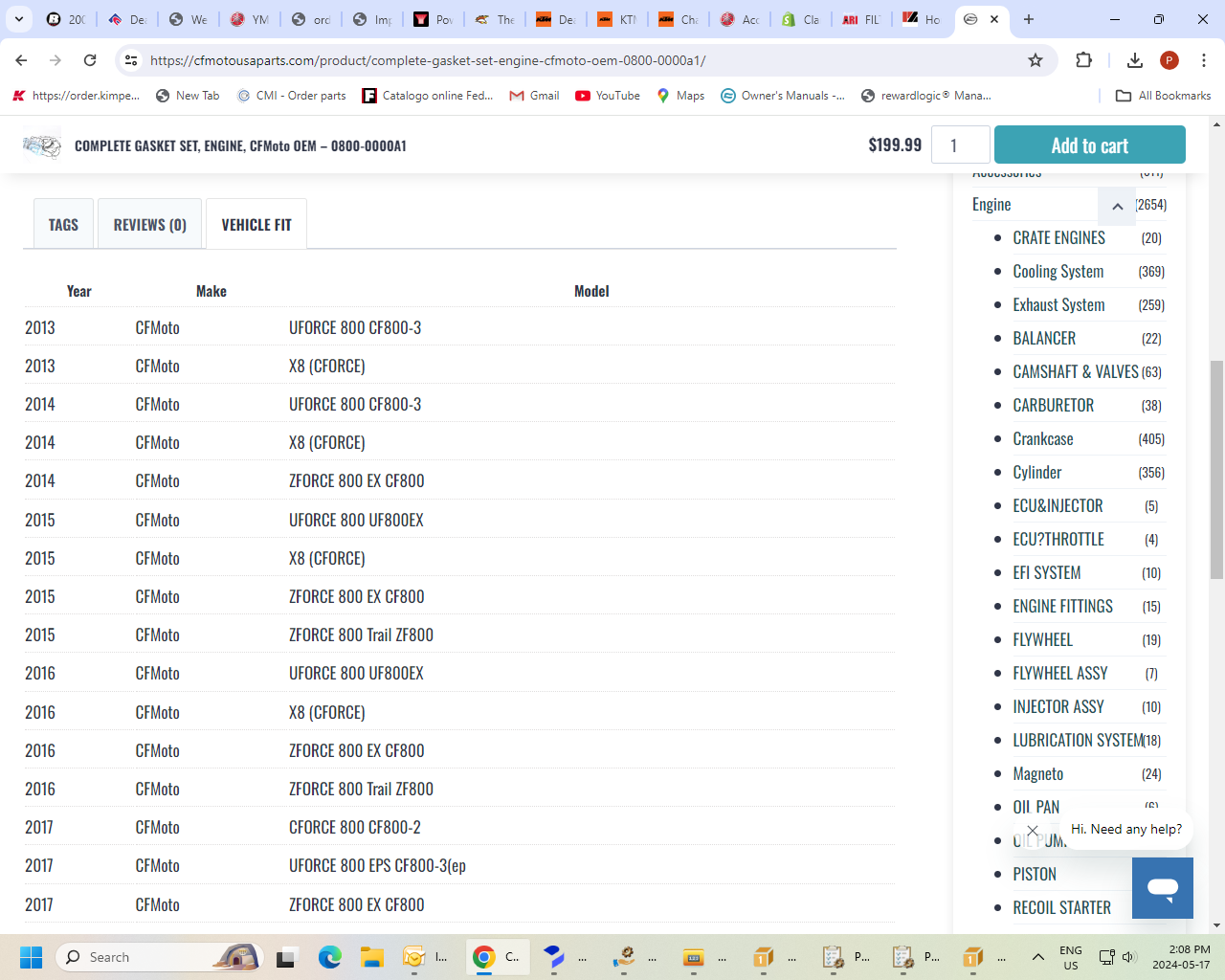
Task: Show hidden system tray icons
Action: point(1037,957)
